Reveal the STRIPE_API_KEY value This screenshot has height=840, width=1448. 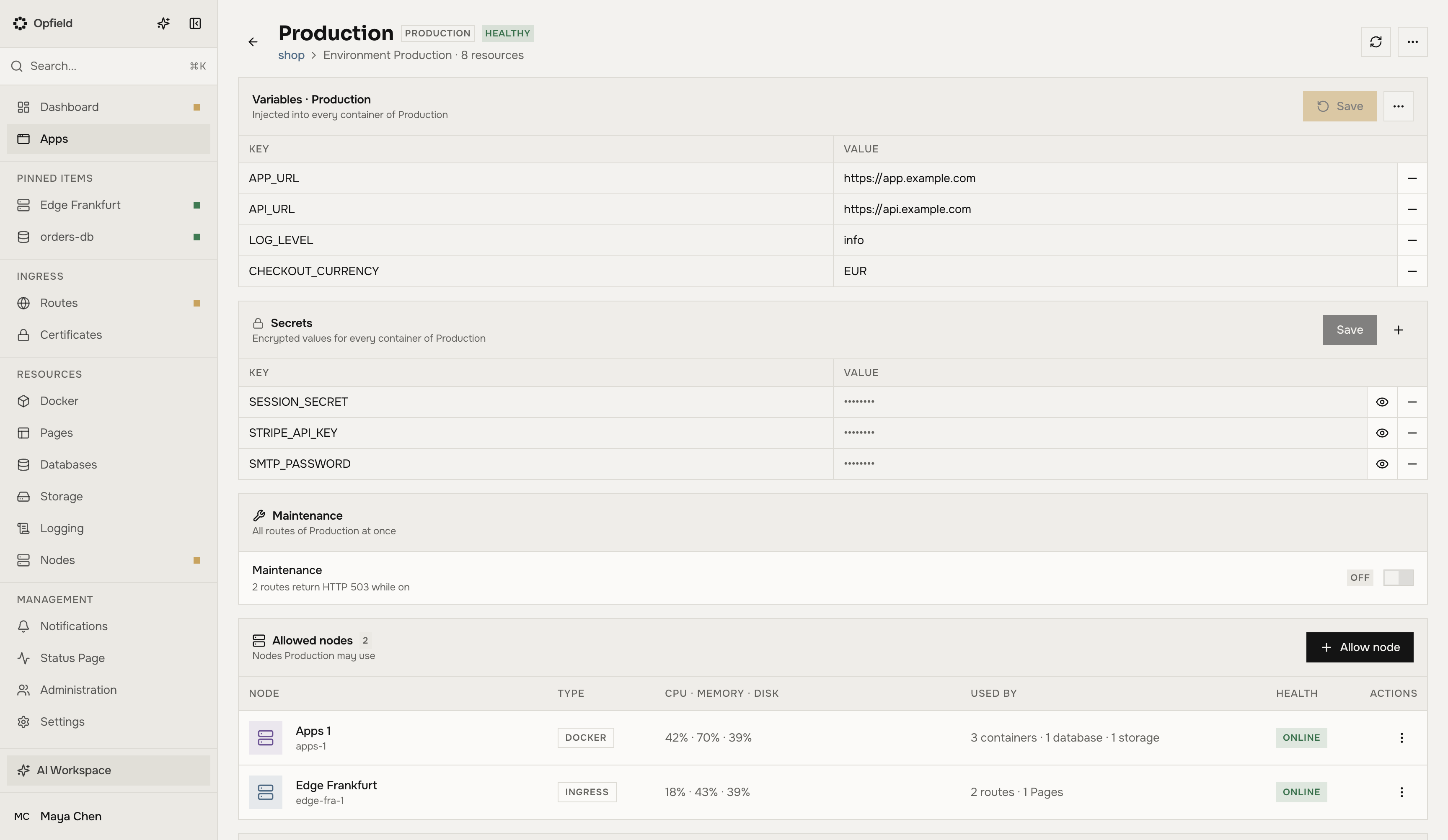(x=1382, y=433)
